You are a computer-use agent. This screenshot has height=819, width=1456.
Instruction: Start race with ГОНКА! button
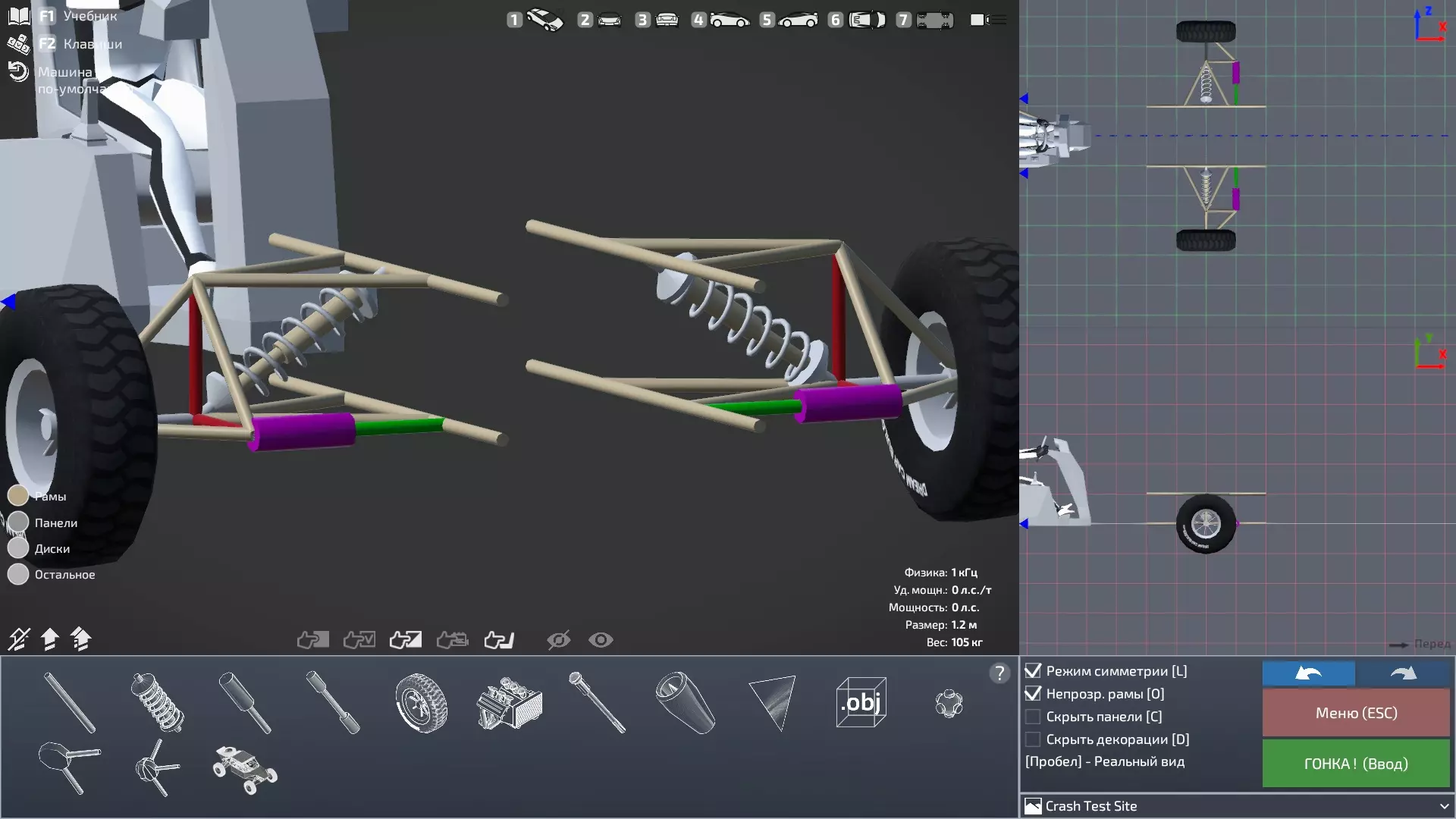tap(1355, 764)
